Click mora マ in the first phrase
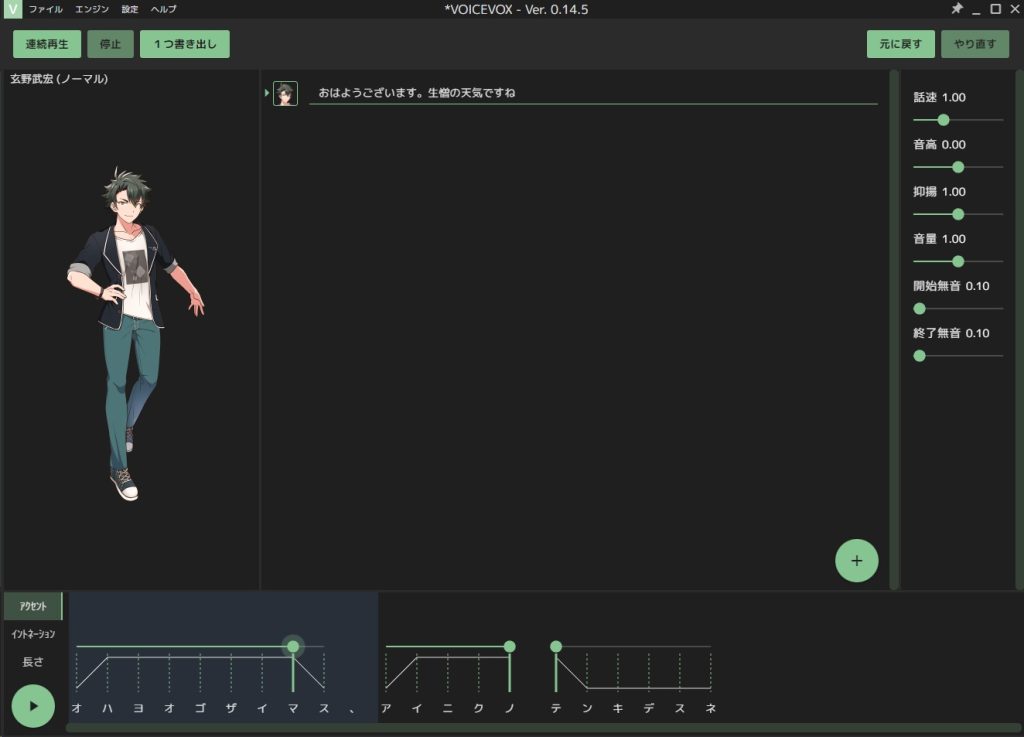This screenshot has width=1024, height=737. tap(293, 708)
